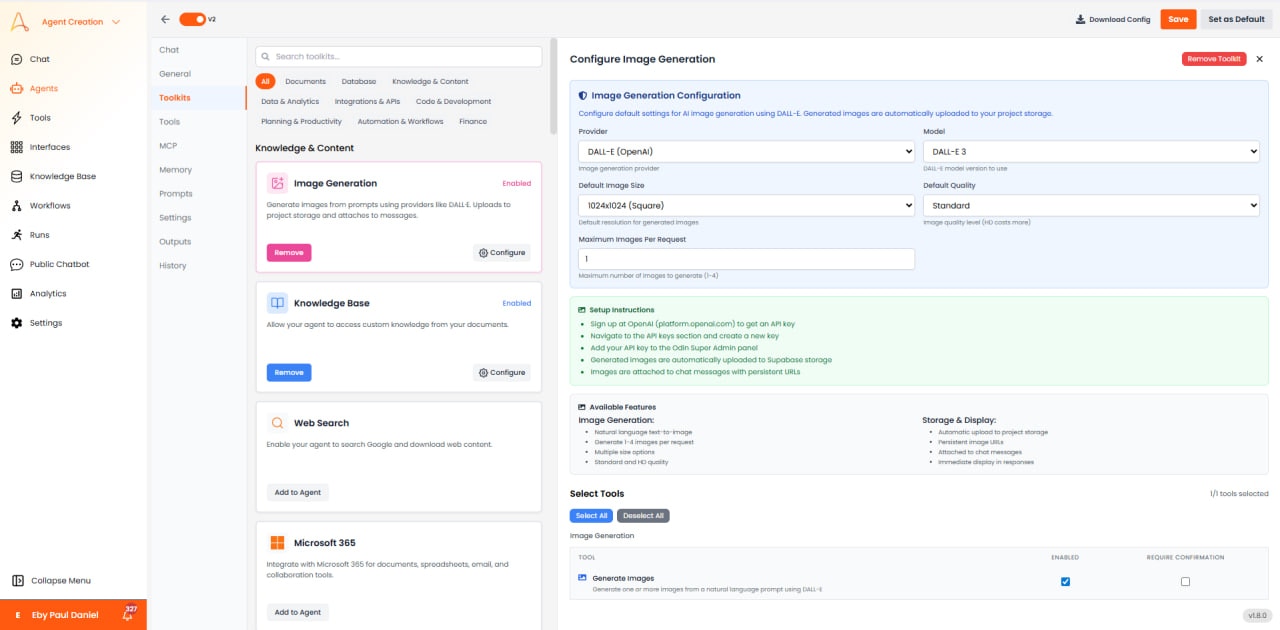Click the Microsoft 365 toolkit icon

pyautogui.click(x=276, y=542)
